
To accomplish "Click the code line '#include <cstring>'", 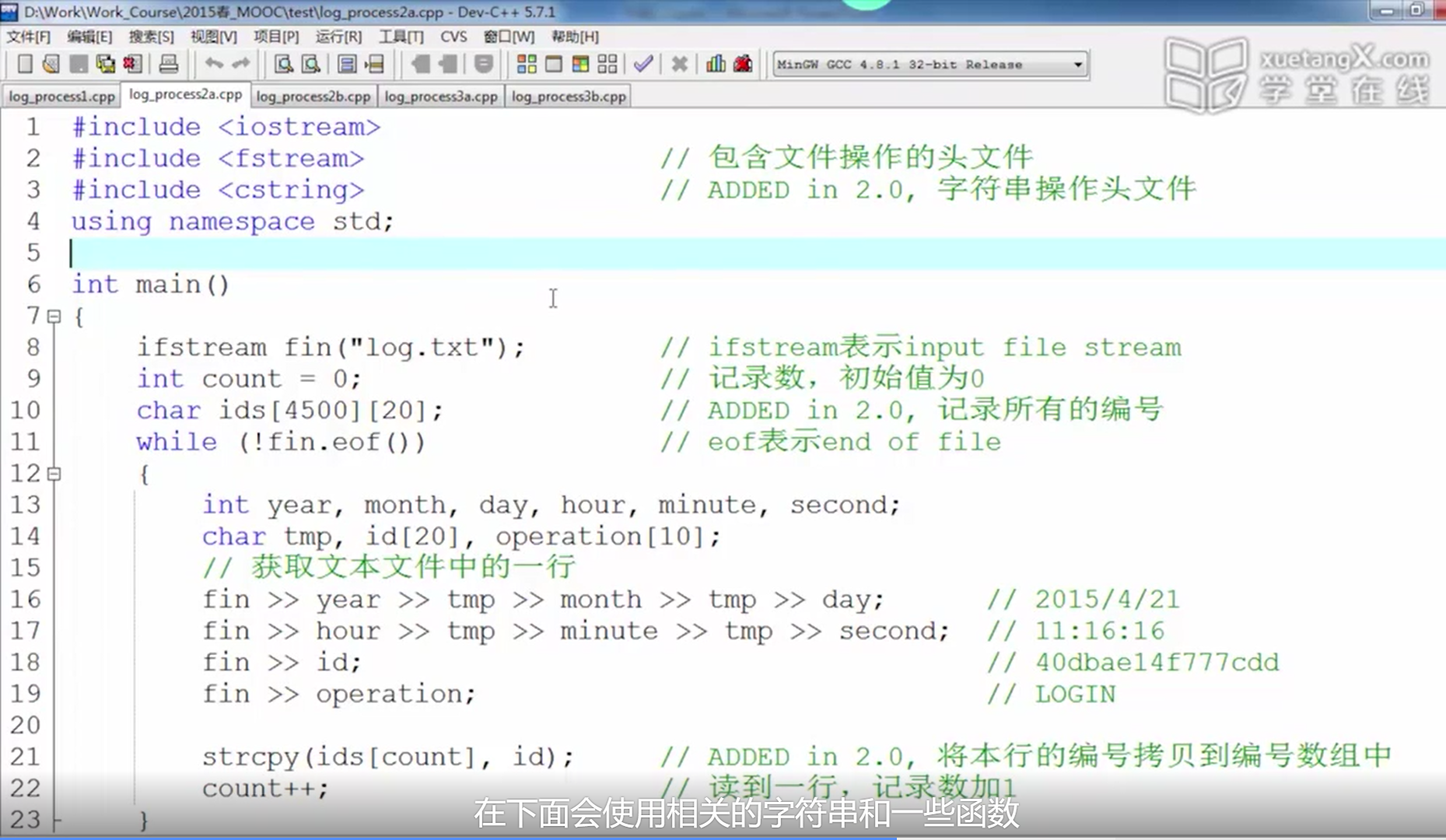I will pos(218,190).
